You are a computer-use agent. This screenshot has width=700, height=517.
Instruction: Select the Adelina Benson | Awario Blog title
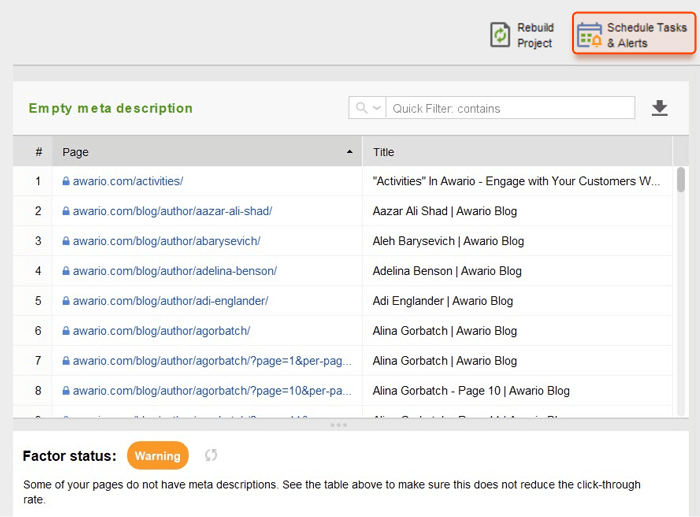[x=447, y=271]
